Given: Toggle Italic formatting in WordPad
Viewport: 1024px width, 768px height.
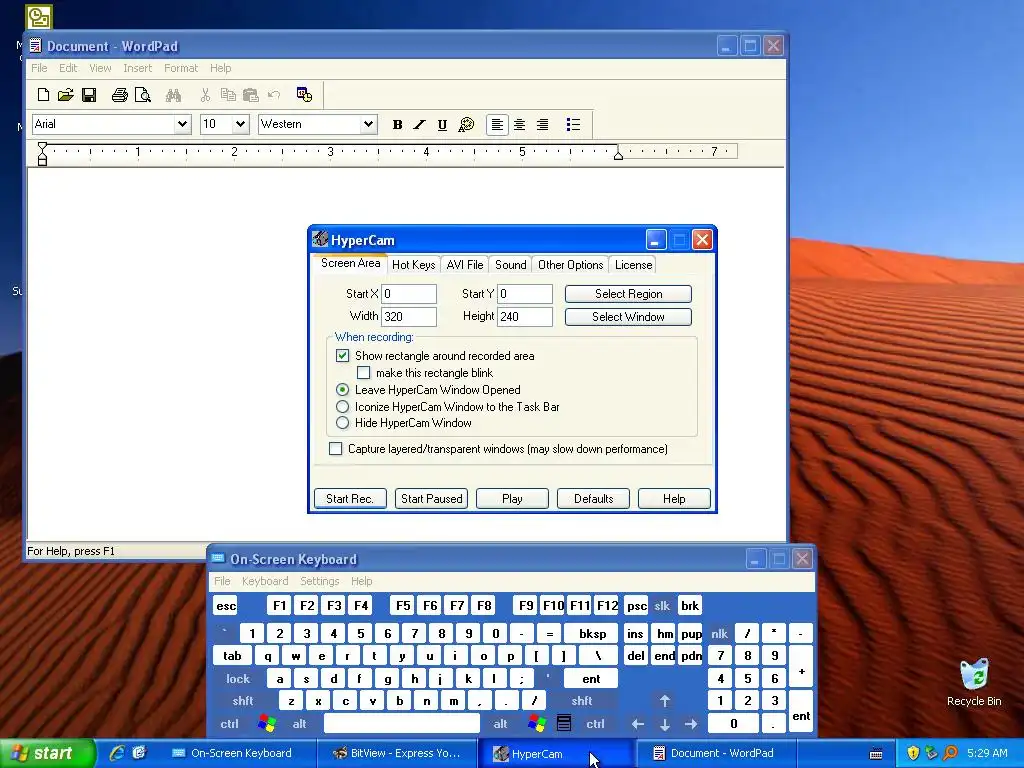Looking at the screenshot, I should pyautogui.click(x=420, y=125).
